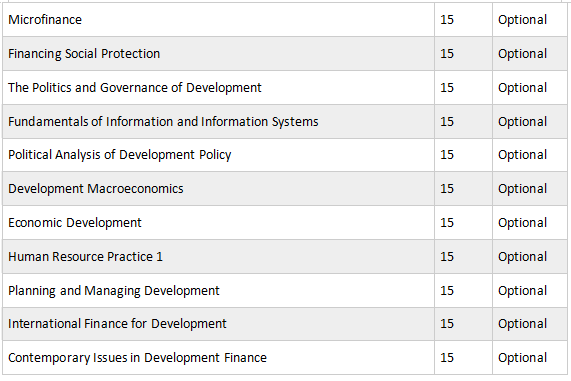Image resolution: width=571 pixels, height=381 pixels.
Task: Select The Politics and Governance of Development
Action: [x=135, y=87]
